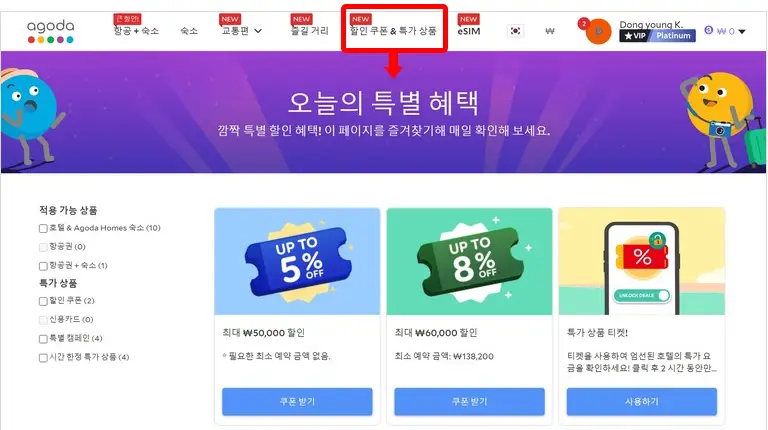The height and width of the screenshot is (430, 768).
Task: Expand the ₩ 0 AgodaCash balance dropdown
Action: 731,31
